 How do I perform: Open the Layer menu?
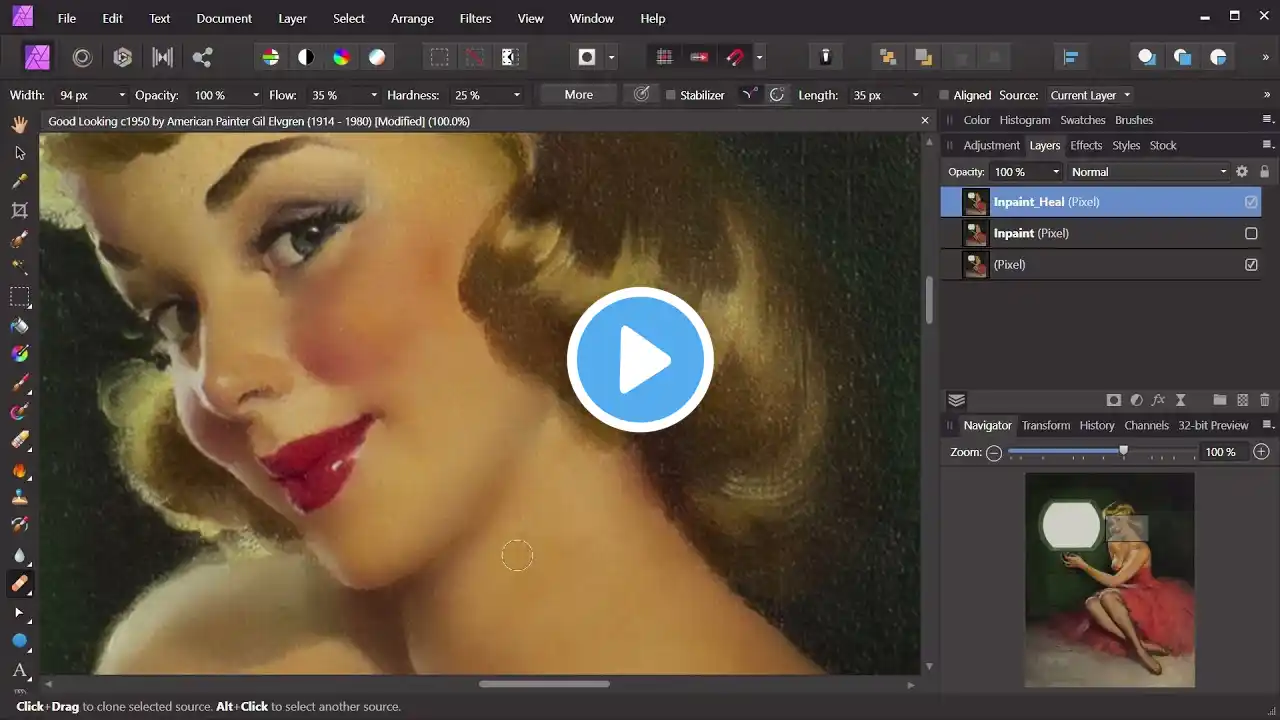[292, 18]
